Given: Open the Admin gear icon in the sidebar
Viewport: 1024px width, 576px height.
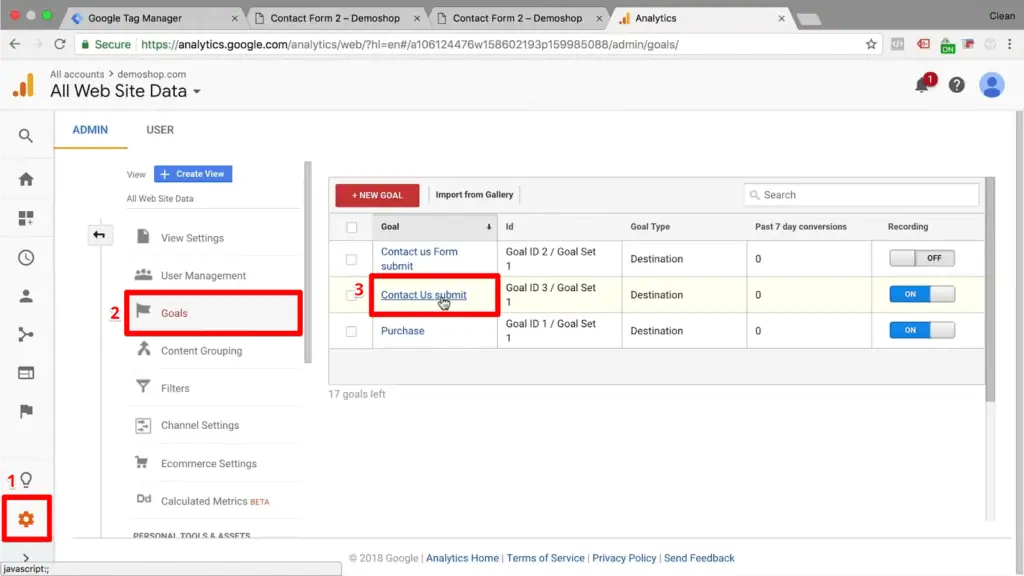Looking at the screenshot, I should point(26,518).
